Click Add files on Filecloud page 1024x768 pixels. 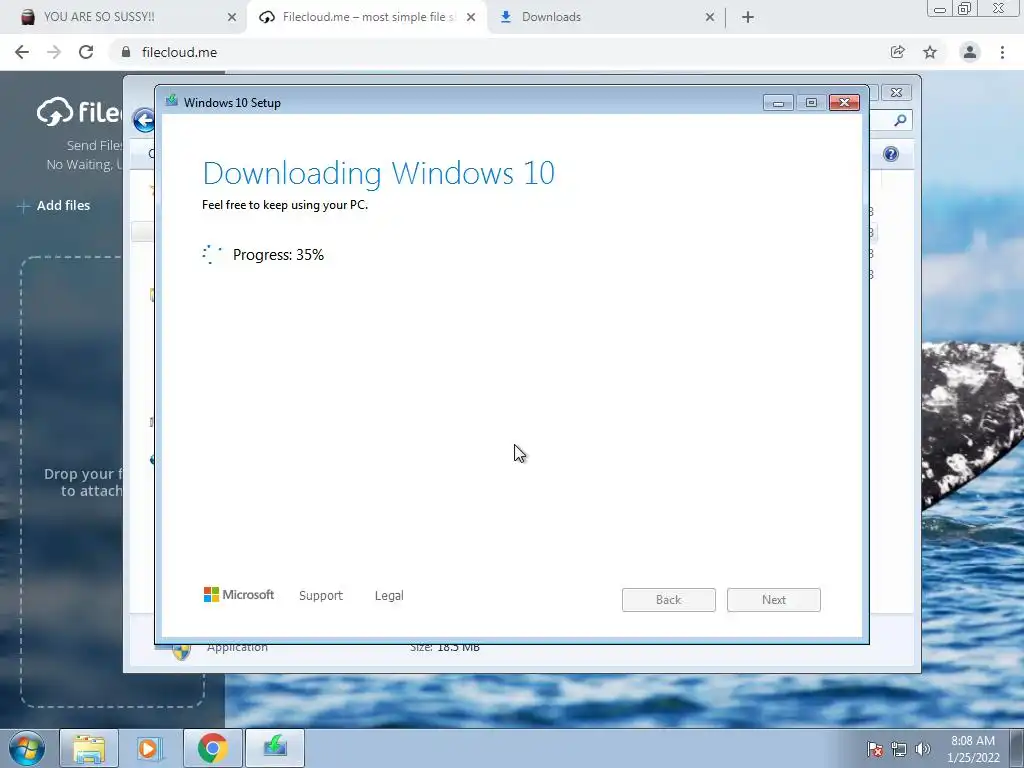click(x=54, y=206)
